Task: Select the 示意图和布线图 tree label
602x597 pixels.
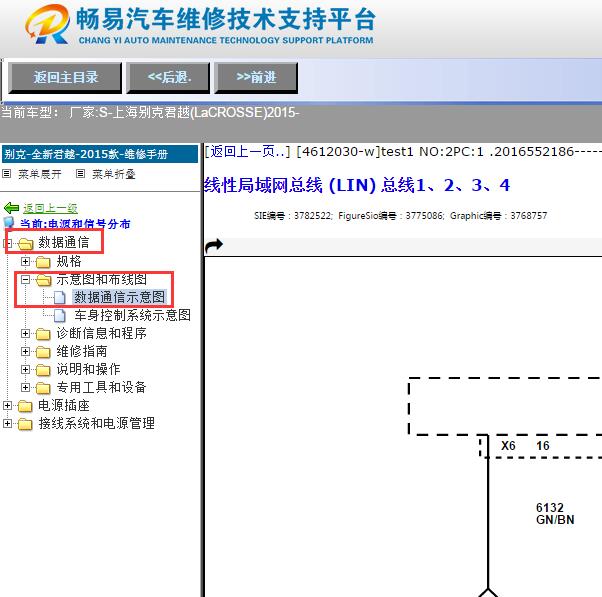Action: [101, 279]
